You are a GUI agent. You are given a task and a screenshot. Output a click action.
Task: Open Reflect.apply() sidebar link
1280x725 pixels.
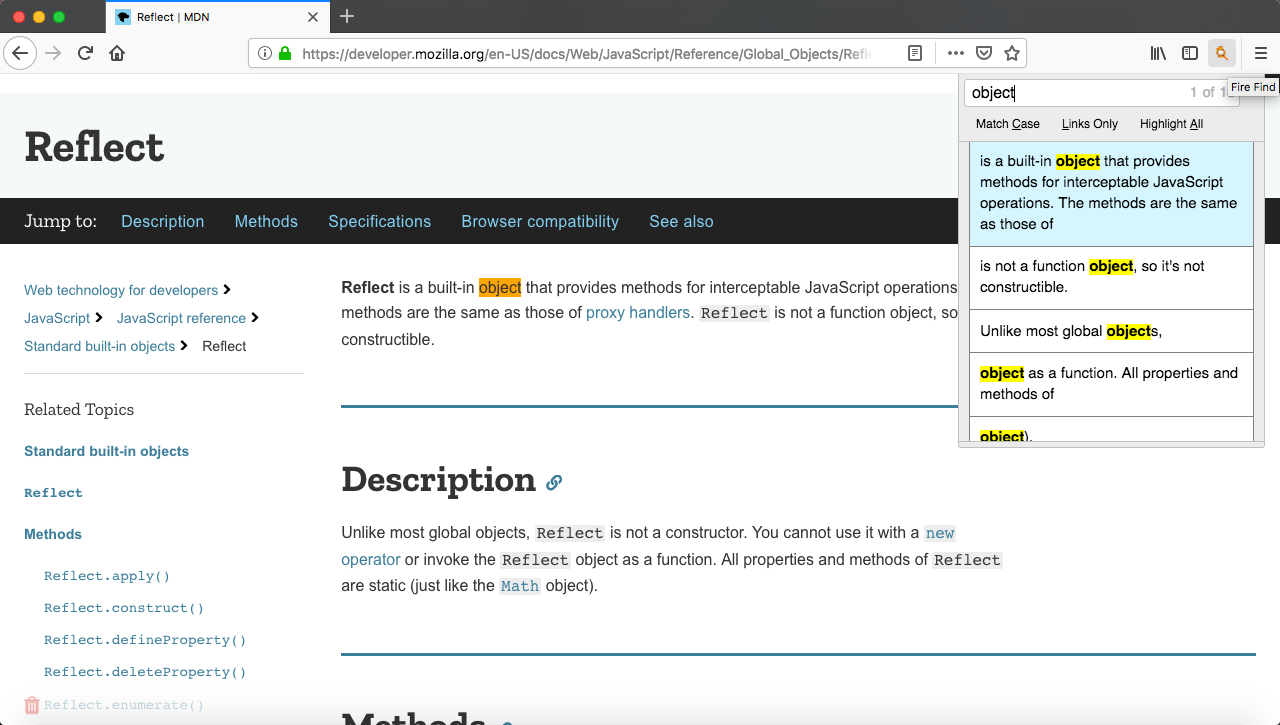pos(107,576)
